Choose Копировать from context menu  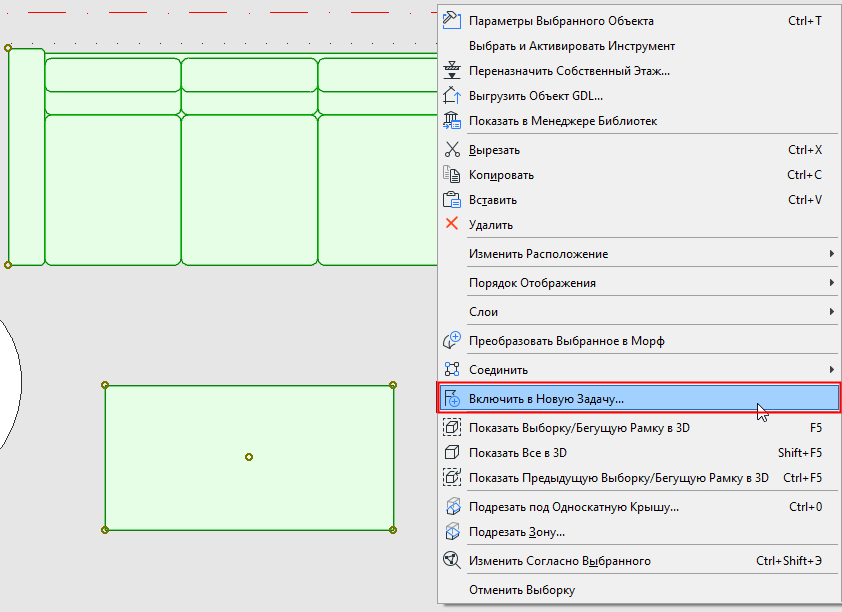coord(639,175)
